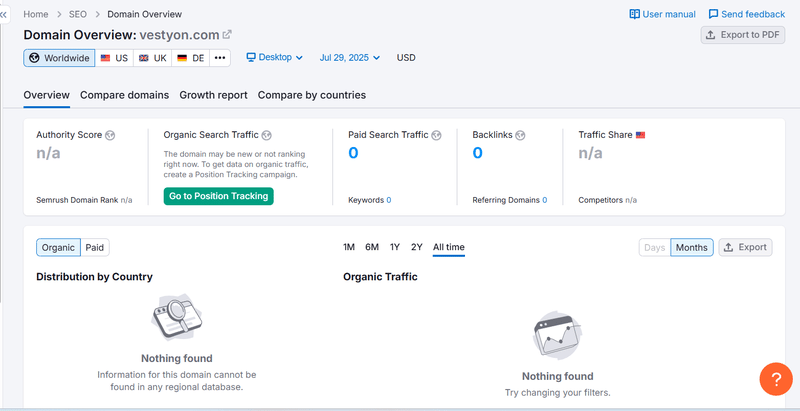800x411 pixels.
Task: Select the Worldwide database
Action: (x=59, y=58)
